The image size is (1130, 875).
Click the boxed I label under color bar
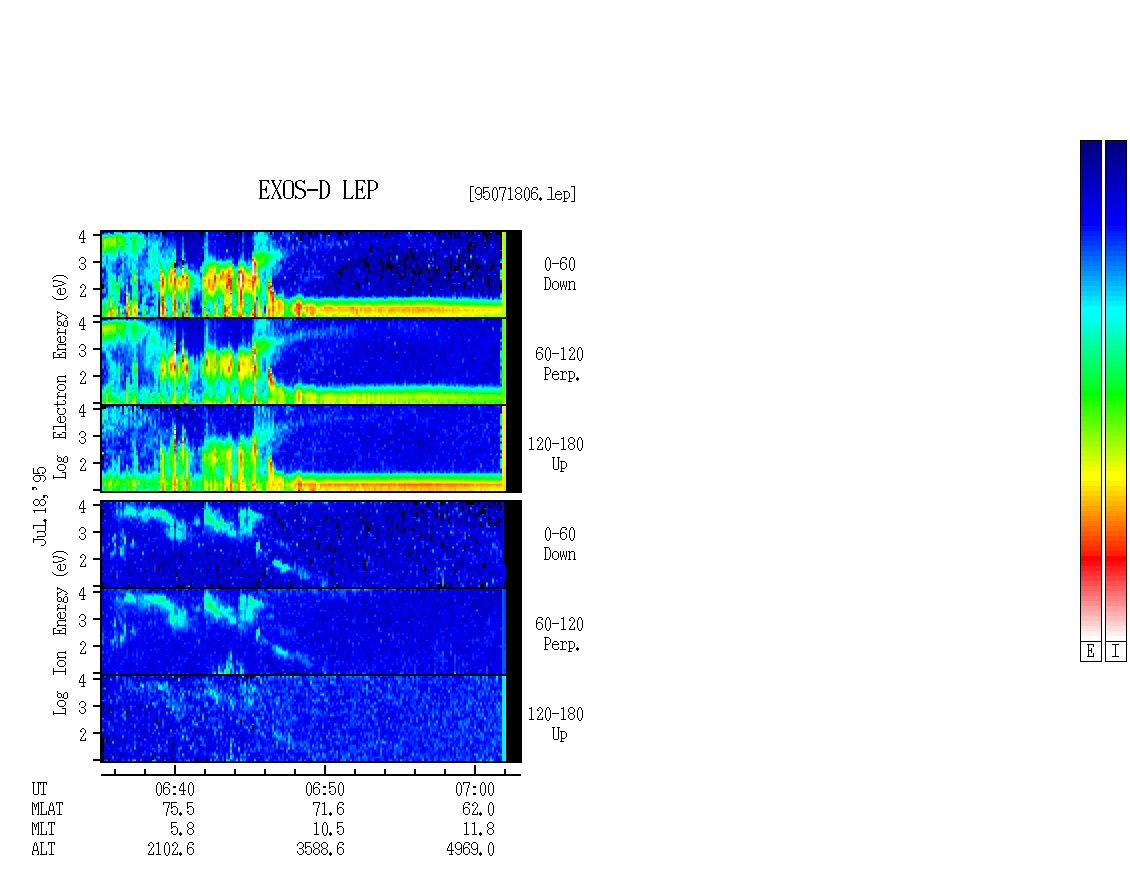tap(1116, 651)
